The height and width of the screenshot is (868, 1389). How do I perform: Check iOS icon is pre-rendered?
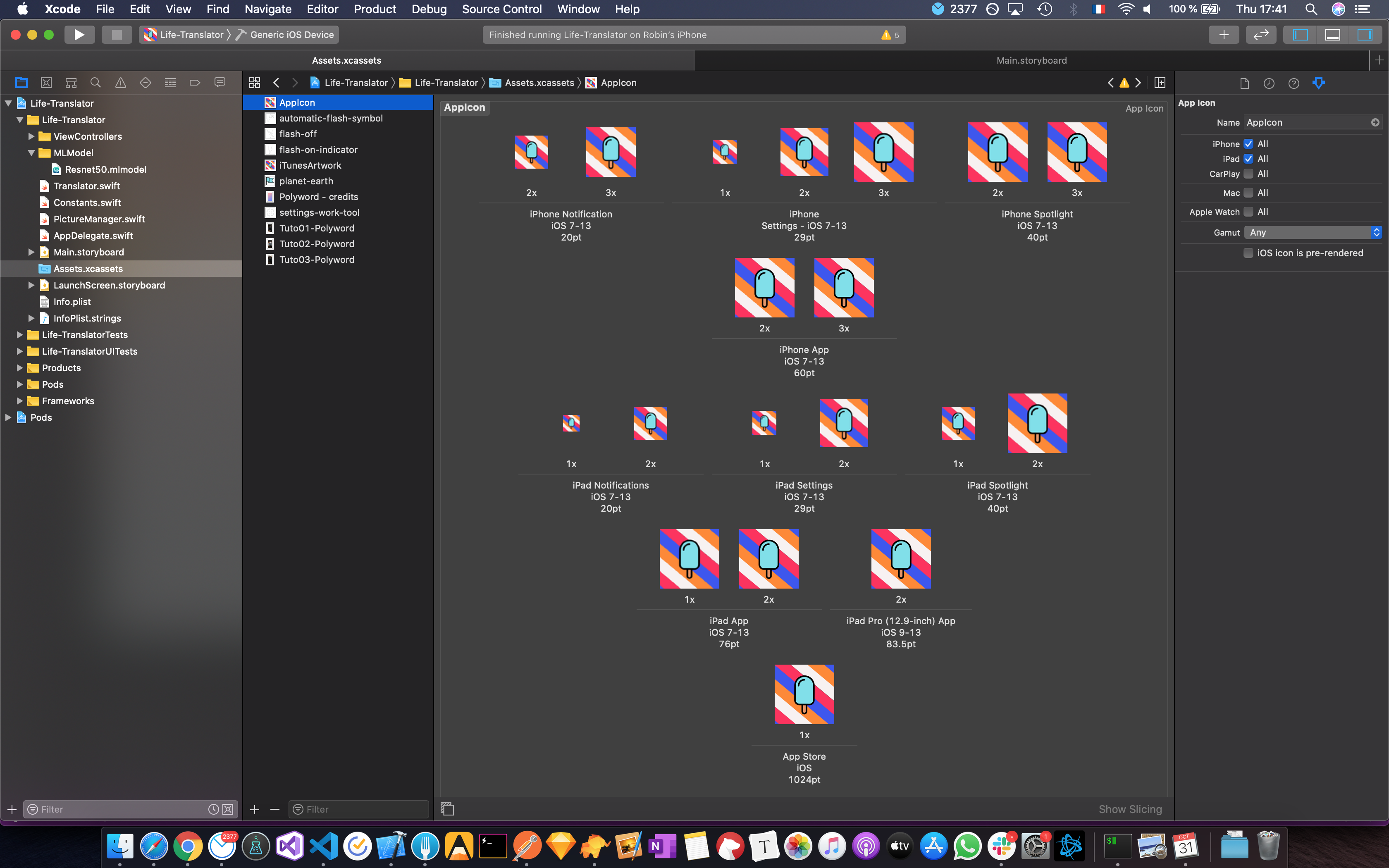point(1248,253)
